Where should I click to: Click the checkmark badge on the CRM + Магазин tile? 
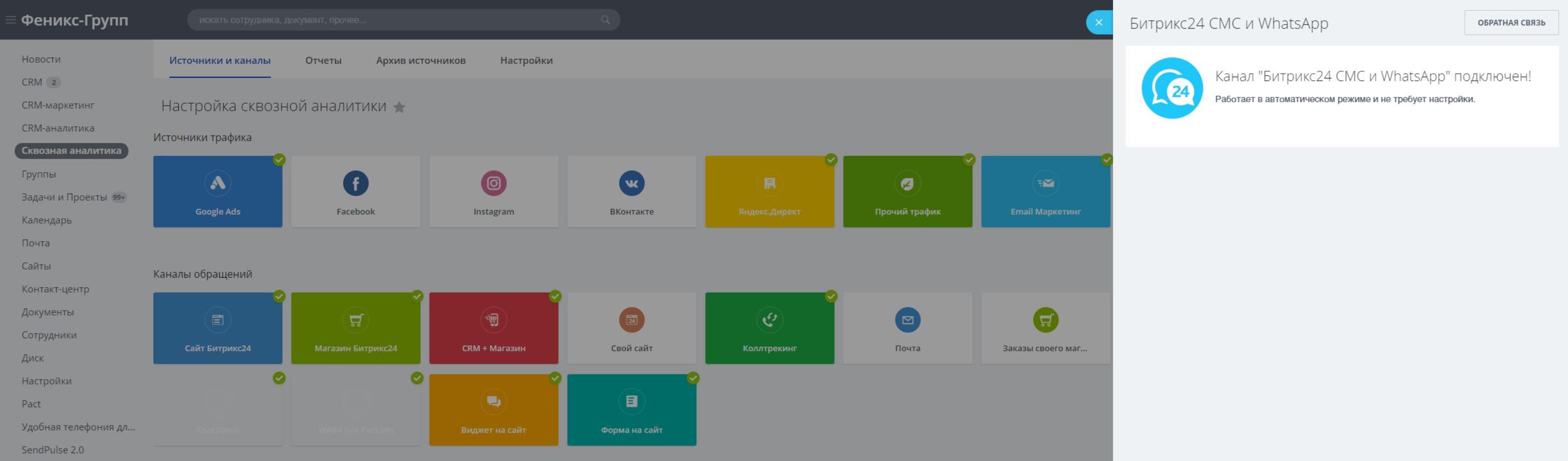(x=555, y=297)
